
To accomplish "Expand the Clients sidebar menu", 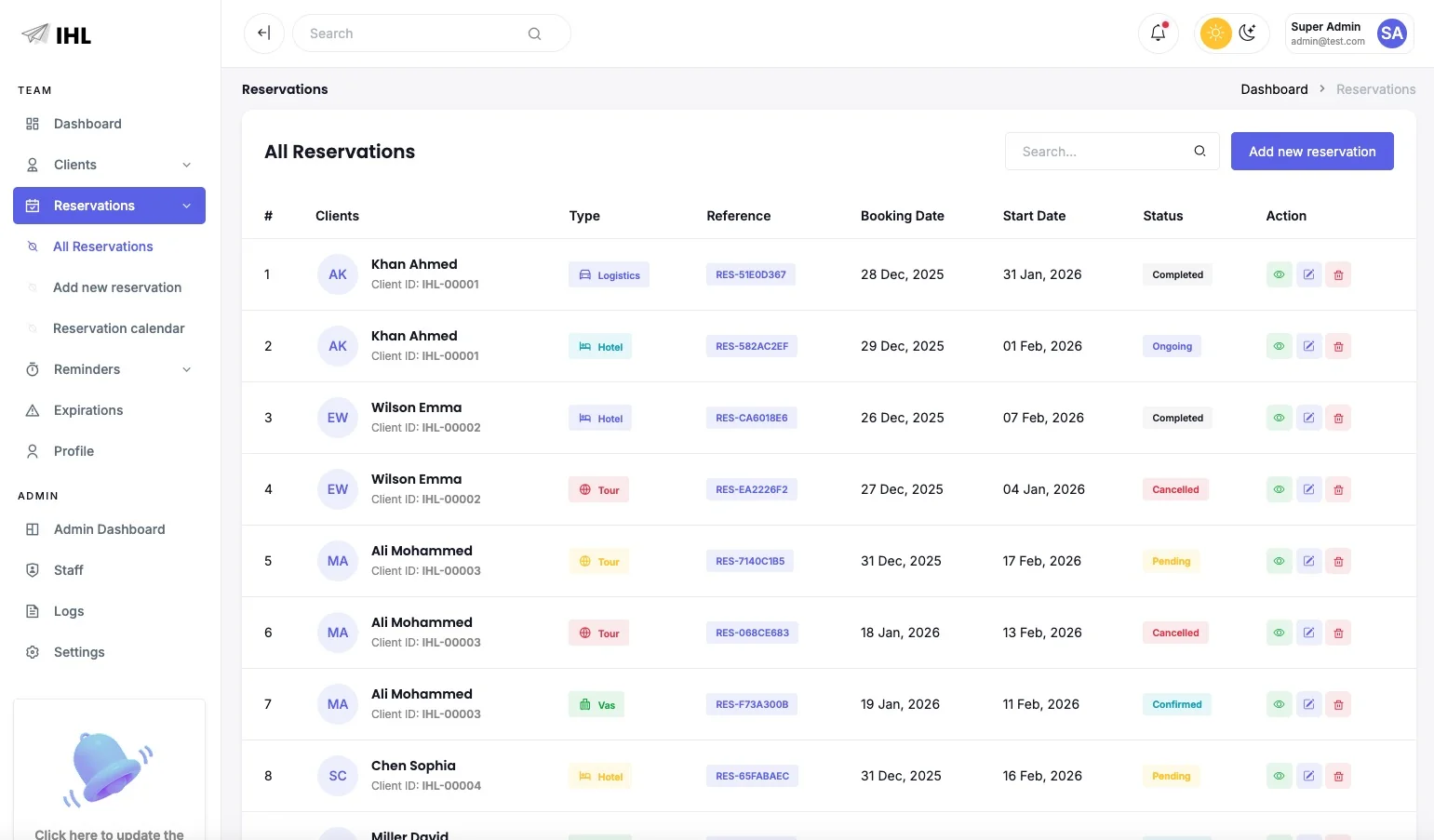I will (x=109, y=165).
